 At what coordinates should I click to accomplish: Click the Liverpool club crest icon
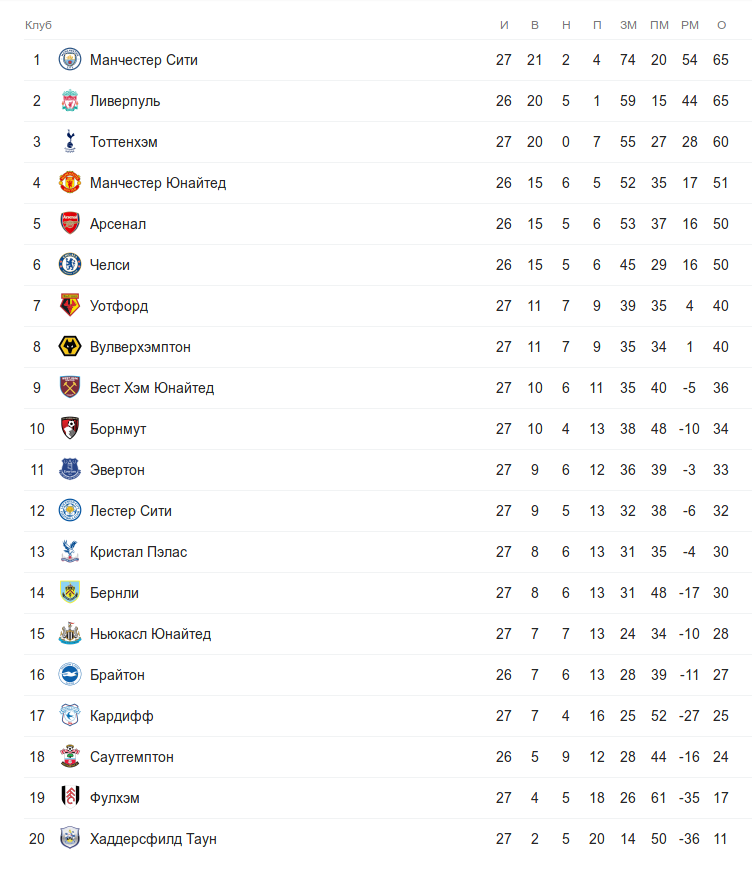(69, 101)
